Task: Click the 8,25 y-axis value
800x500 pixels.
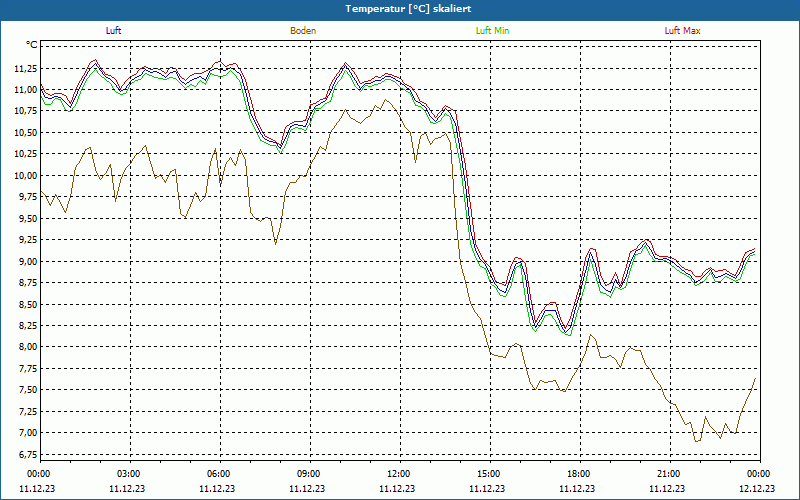Action: click(27, 326)
